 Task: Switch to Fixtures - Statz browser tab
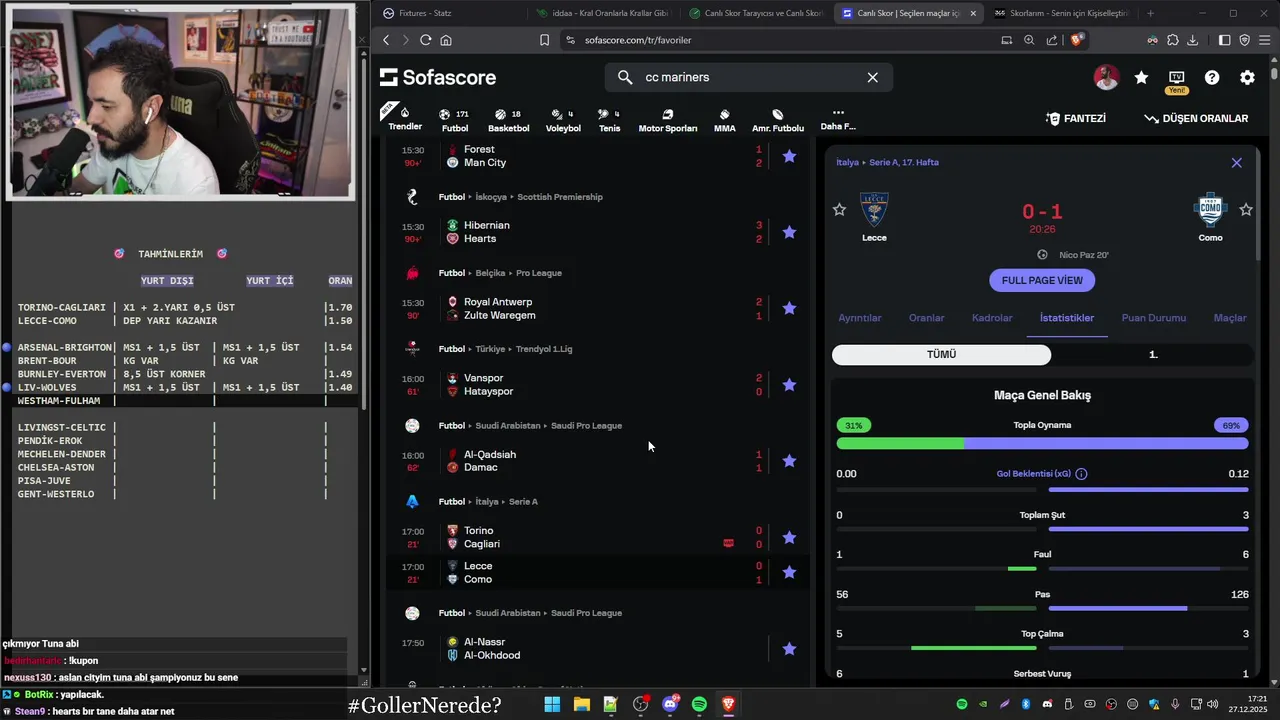coord(448,13)
